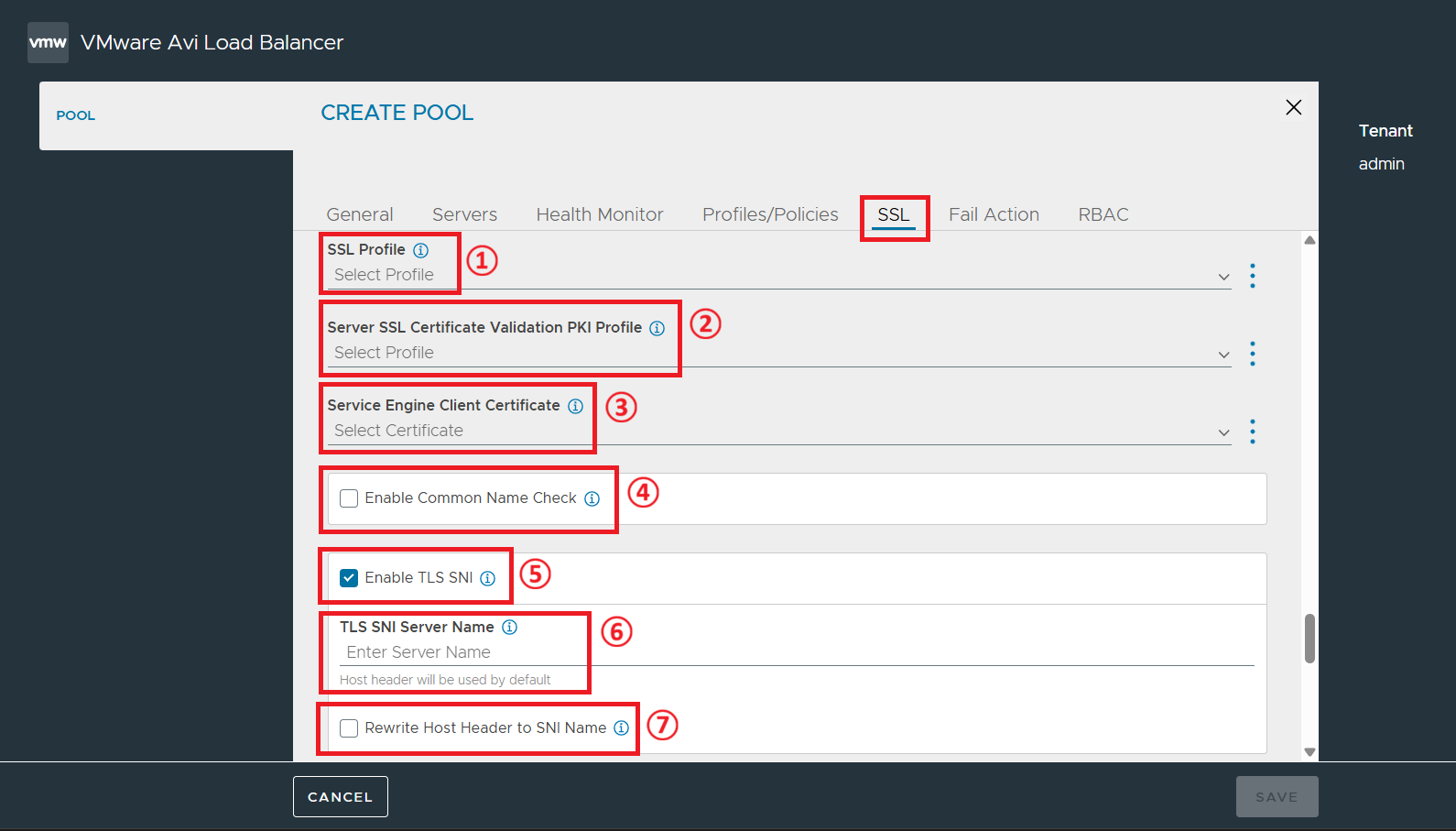The height and width of the screenshot is (831, 1456).
Task: Show info for Service Engine Client Certificate
Action: point(575,406)
